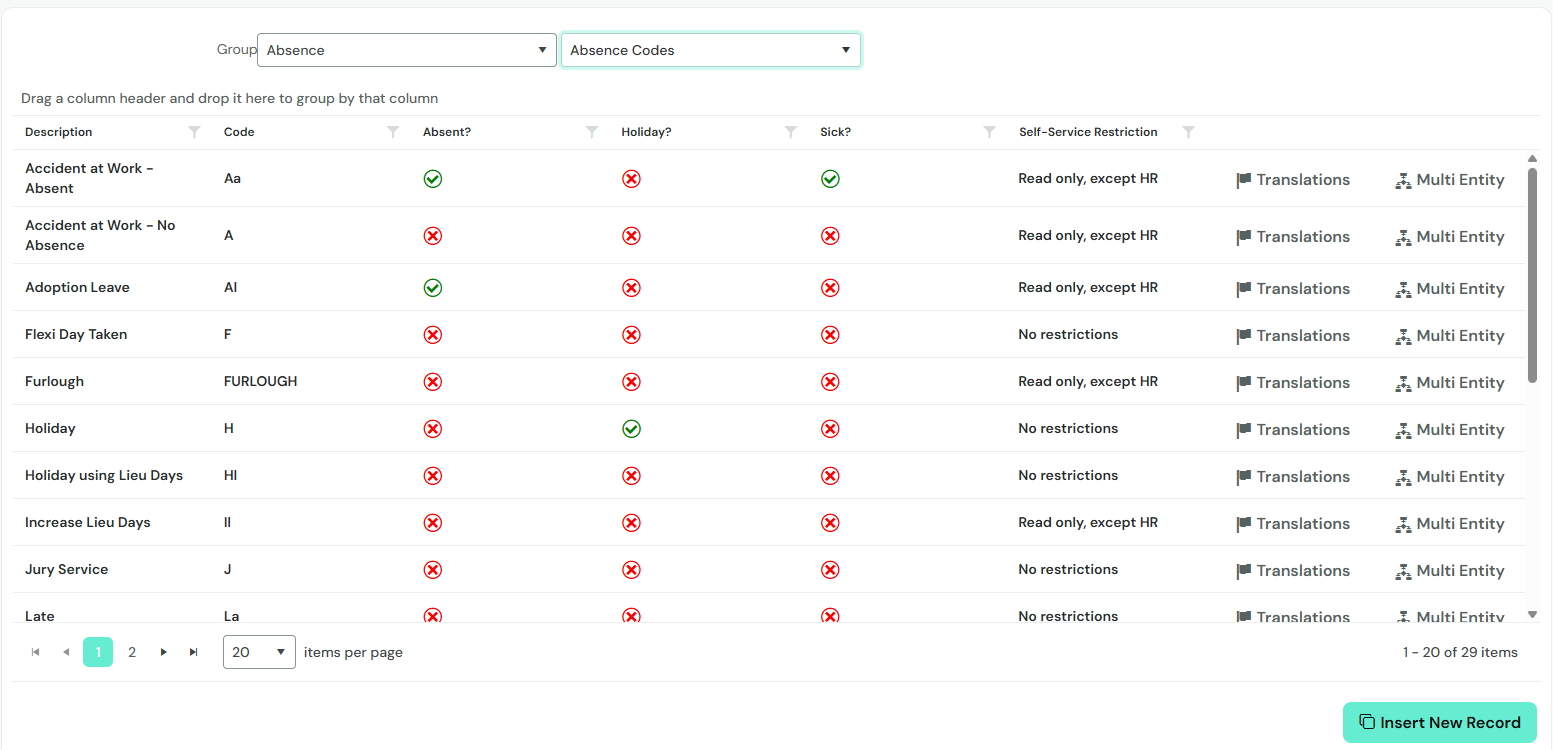Open Multi Entity for the Holiday row

[x=1450, y=430]
